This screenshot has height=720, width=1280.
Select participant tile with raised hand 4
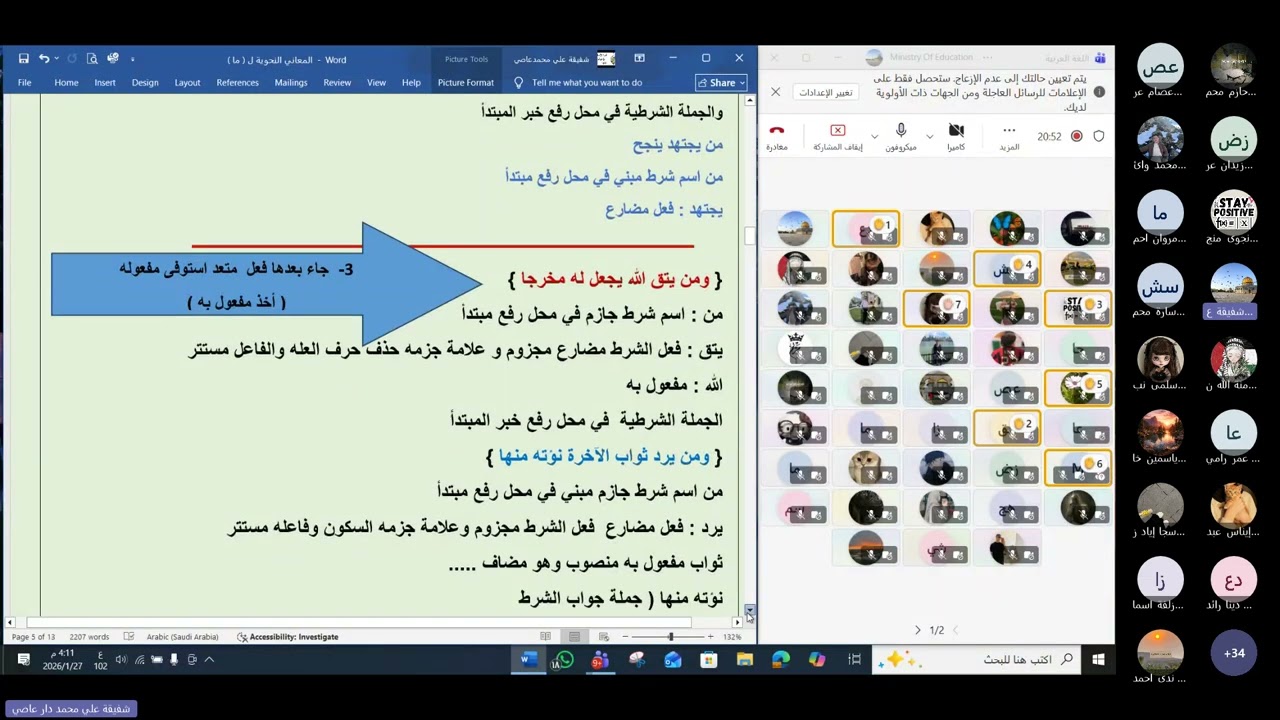[1007, 269]
